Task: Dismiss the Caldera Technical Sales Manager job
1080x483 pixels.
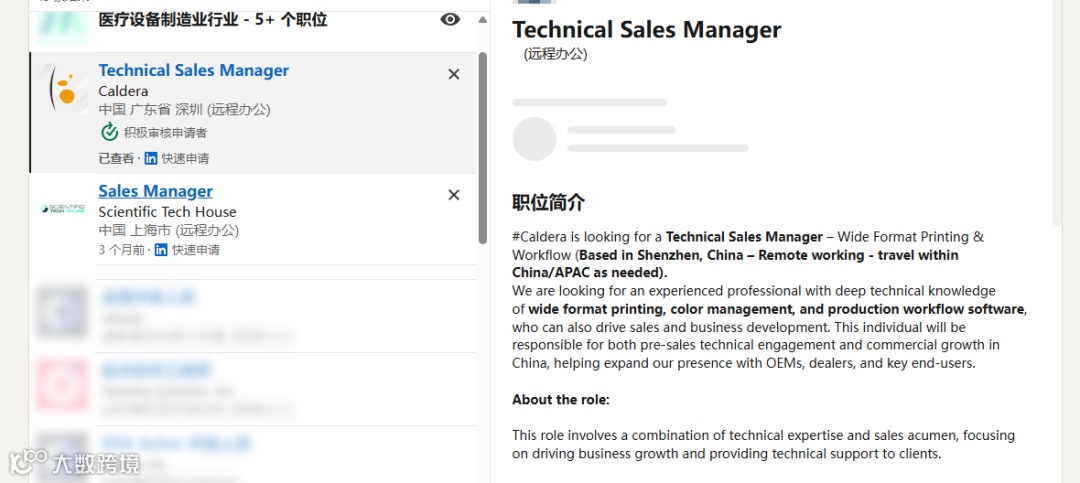Action: point(454,74)
